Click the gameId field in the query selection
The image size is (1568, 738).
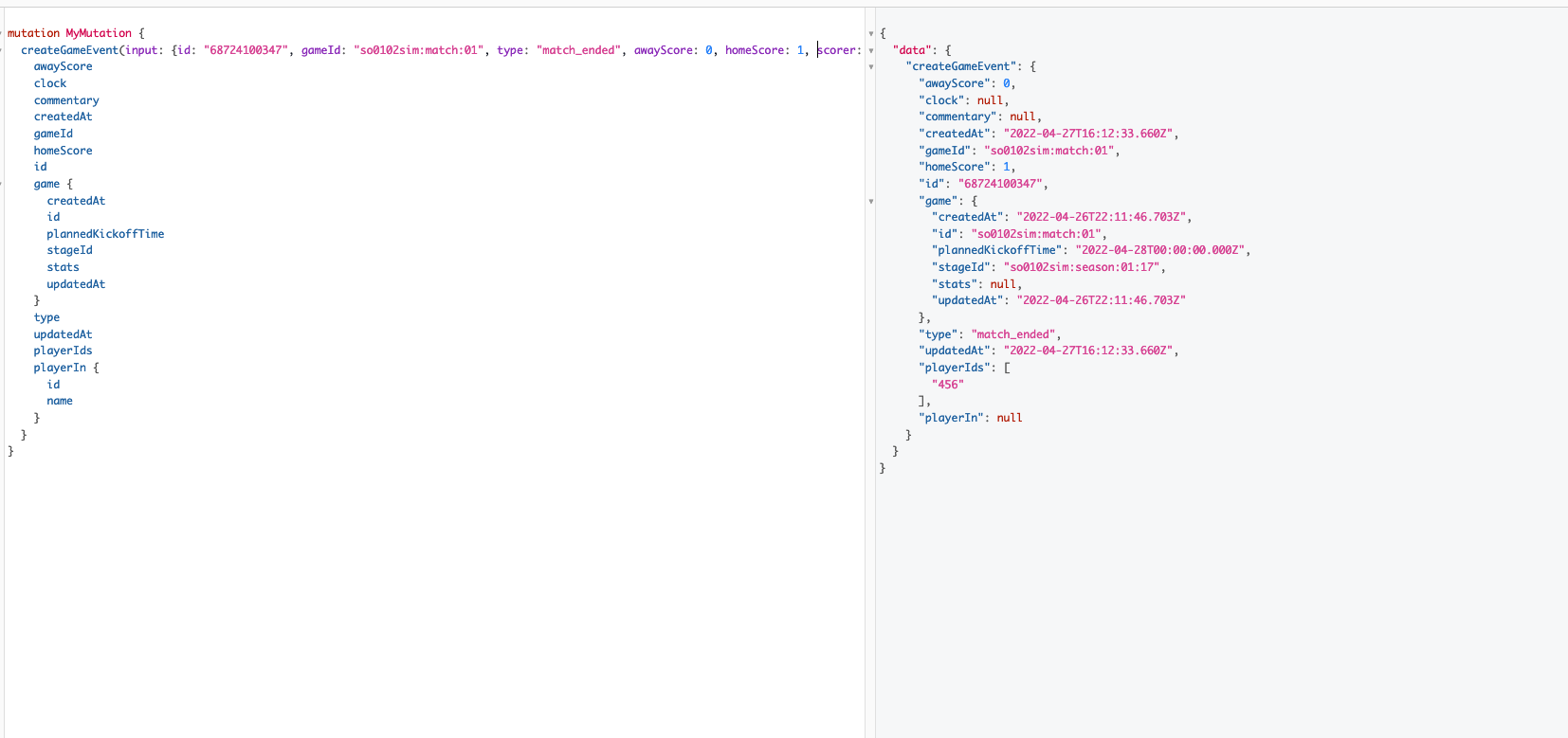pos(53,134)
